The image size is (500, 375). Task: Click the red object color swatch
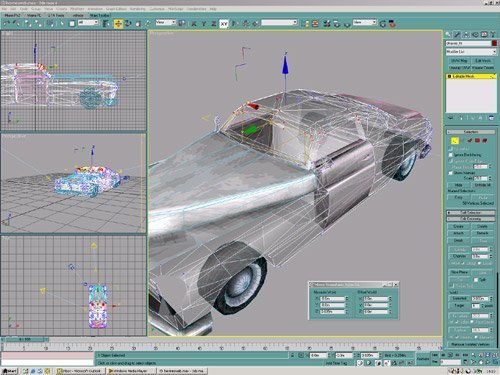pyautogui.click(x=494, y=43)
